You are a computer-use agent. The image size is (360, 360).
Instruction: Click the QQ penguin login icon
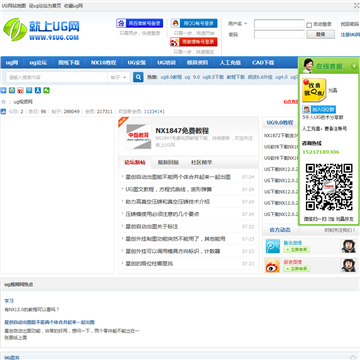(x=175, y=23)
